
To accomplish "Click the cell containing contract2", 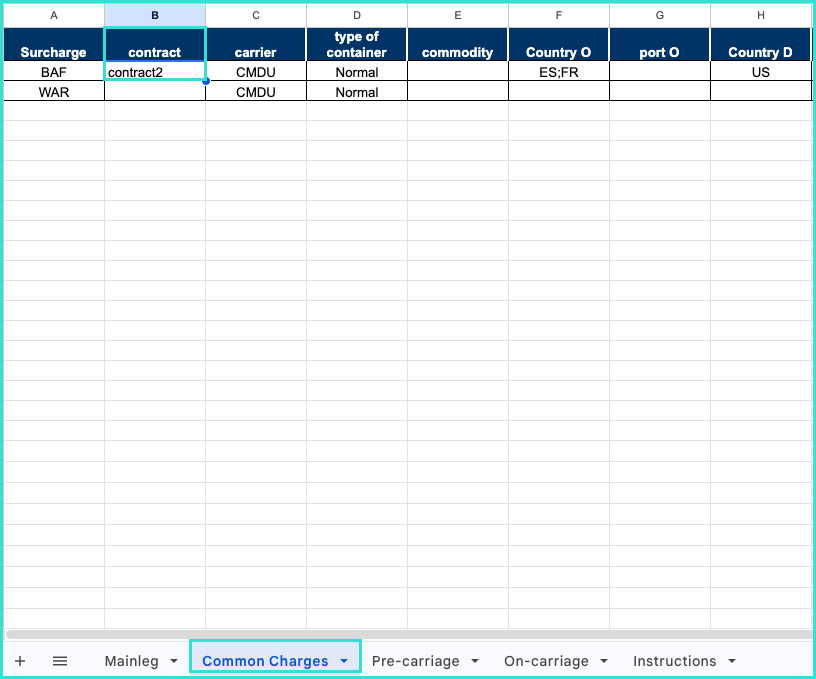I will [x=155, y=72].
